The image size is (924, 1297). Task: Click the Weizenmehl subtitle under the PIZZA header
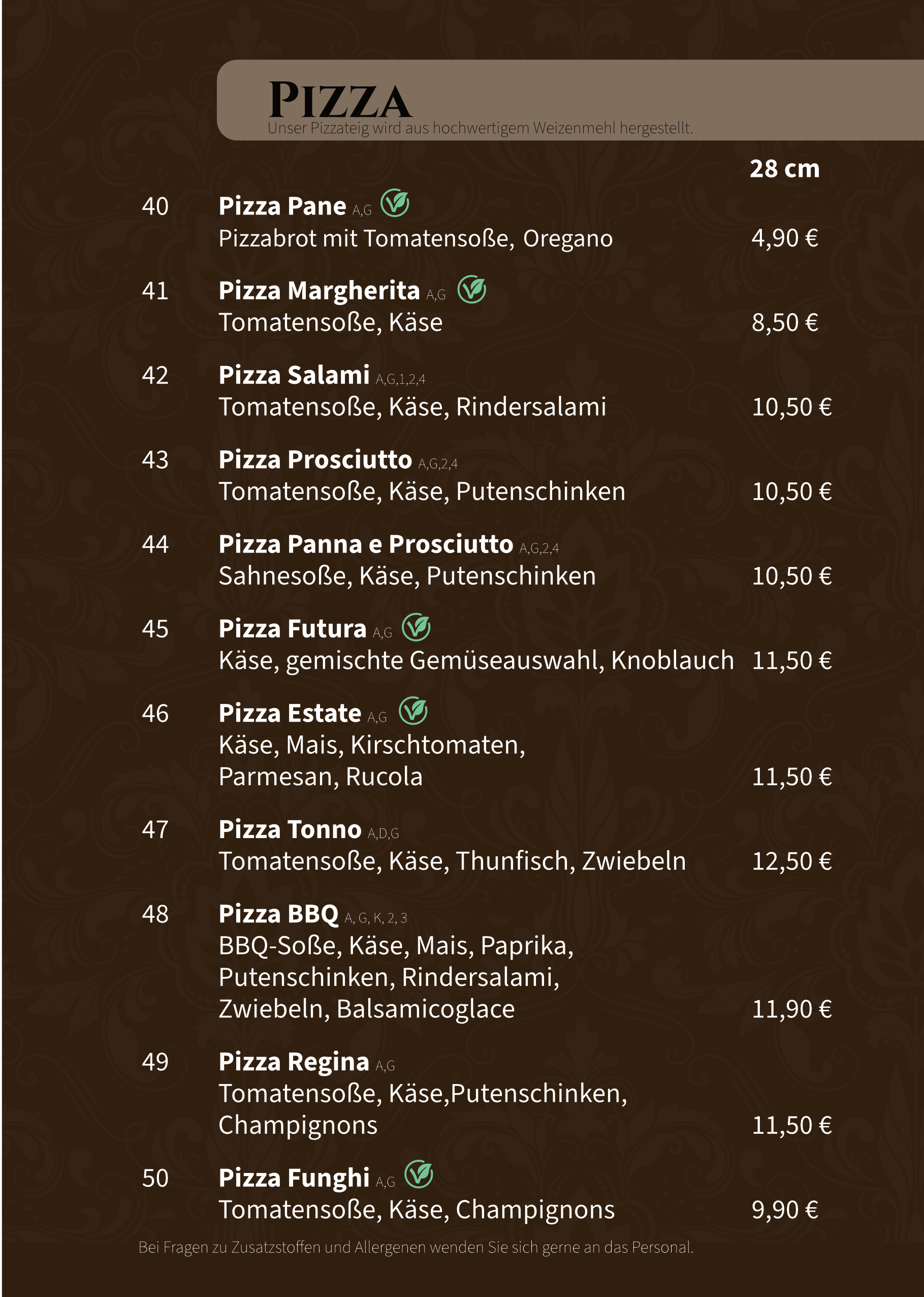480,128
